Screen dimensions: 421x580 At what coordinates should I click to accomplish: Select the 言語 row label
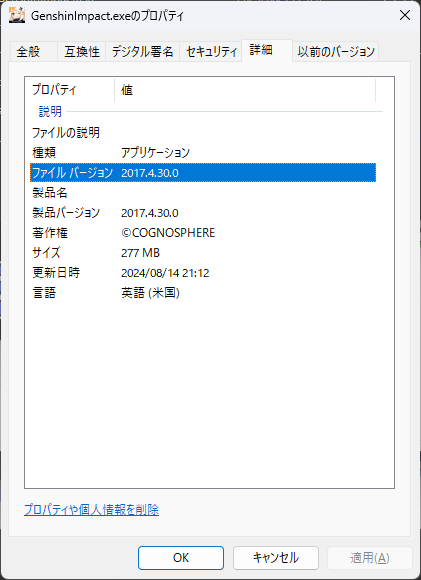tap(44, 293)
